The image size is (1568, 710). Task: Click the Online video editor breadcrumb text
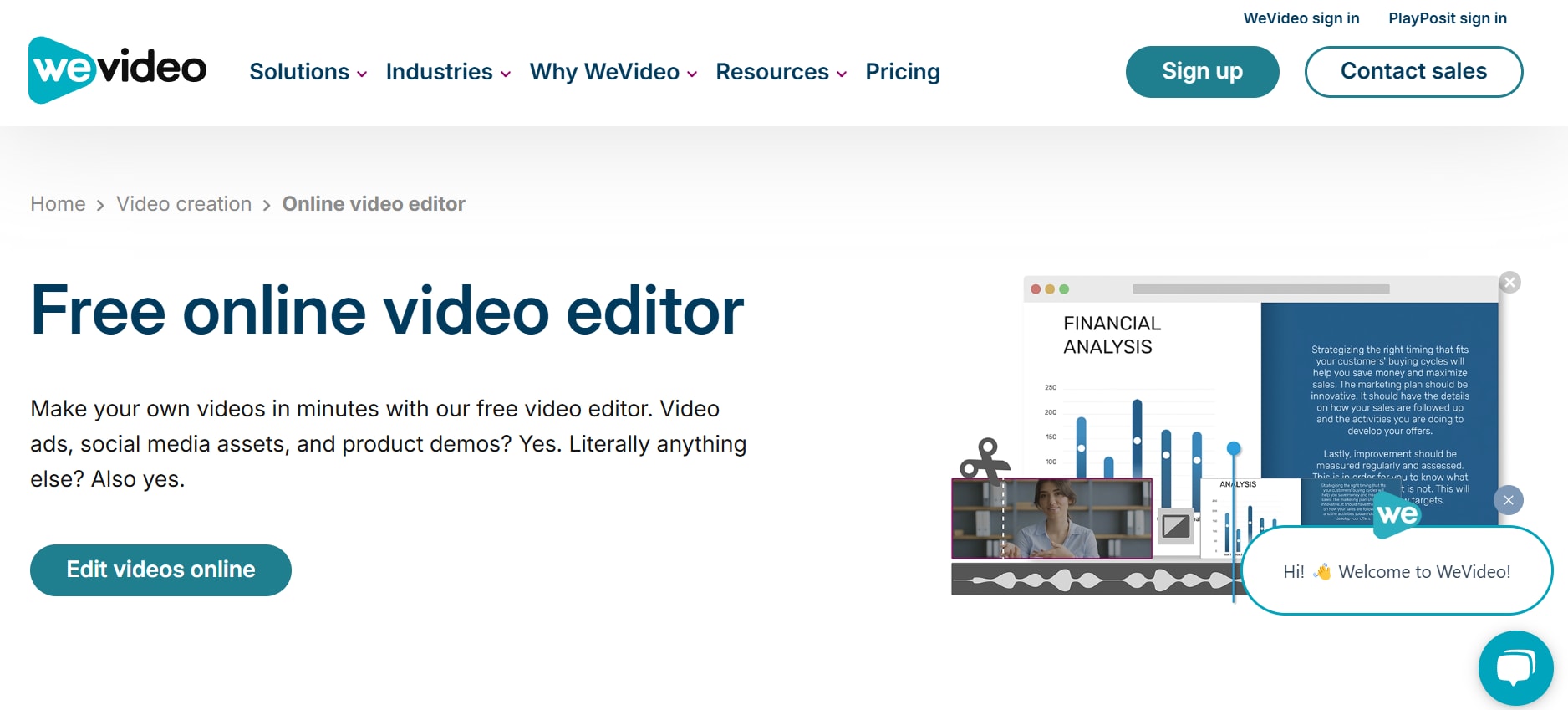(374, 204)
